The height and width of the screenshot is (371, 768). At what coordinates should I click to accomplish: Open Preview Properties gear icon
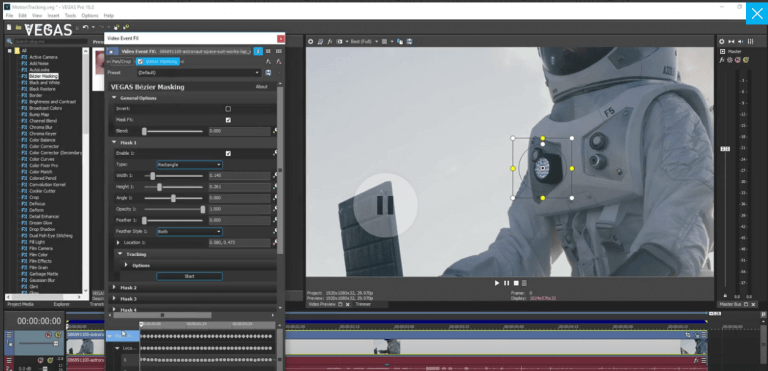click(x=311, y=42)
